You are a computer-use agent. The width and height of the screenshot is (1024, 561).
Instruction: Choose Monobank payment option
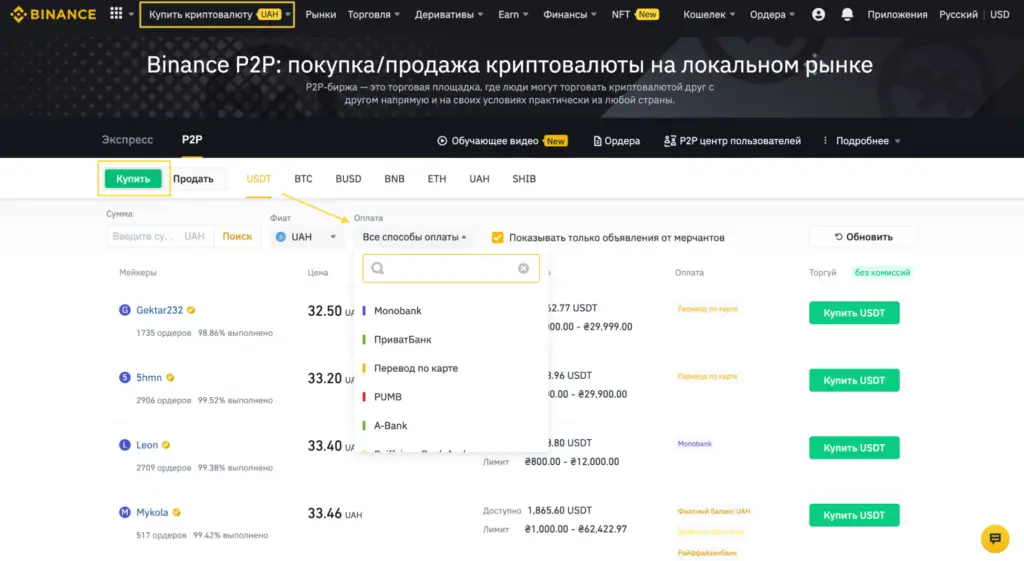click(398, 311)
